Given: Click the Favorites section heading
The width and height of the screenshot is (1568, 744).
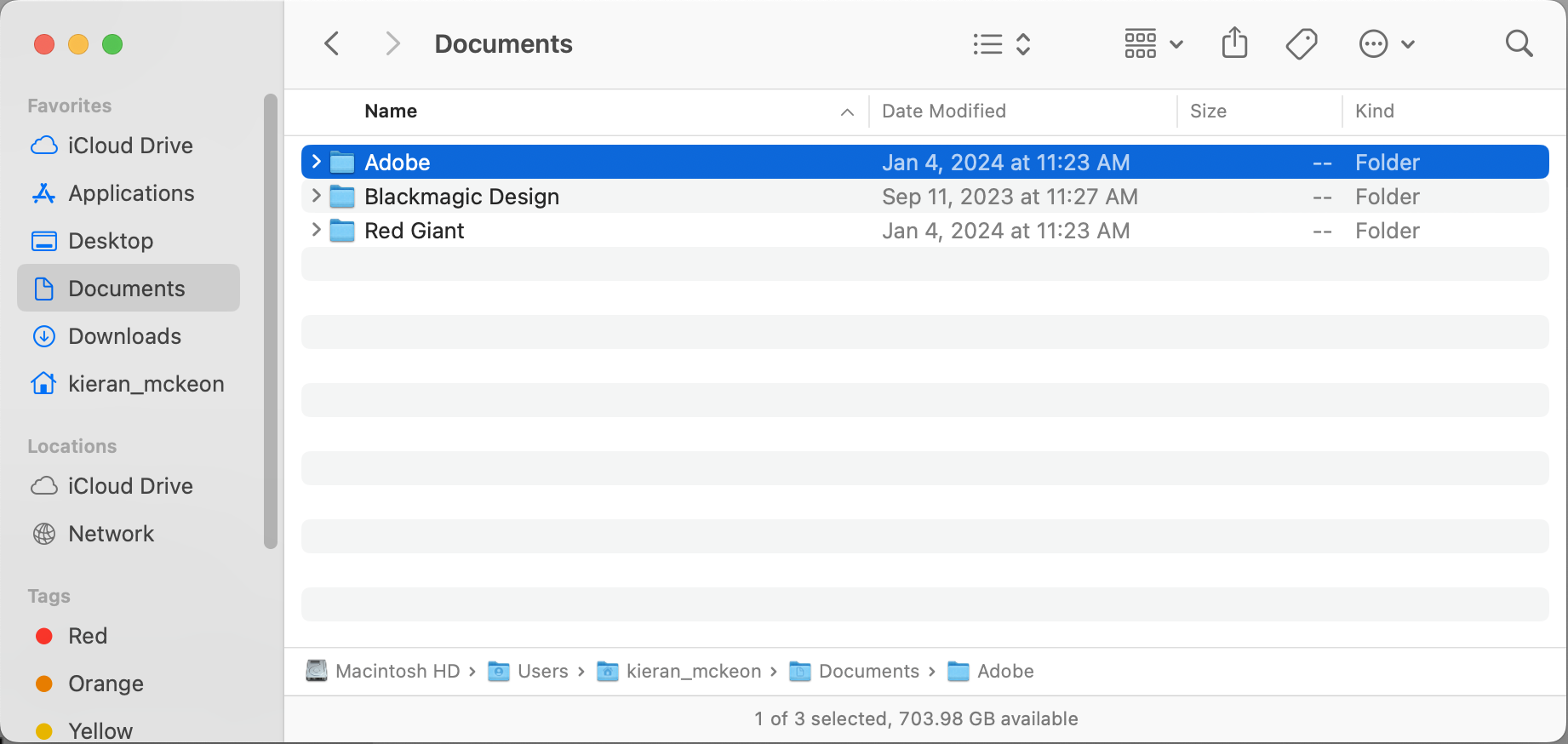Looking at the screenshot, I should point(70,106).
